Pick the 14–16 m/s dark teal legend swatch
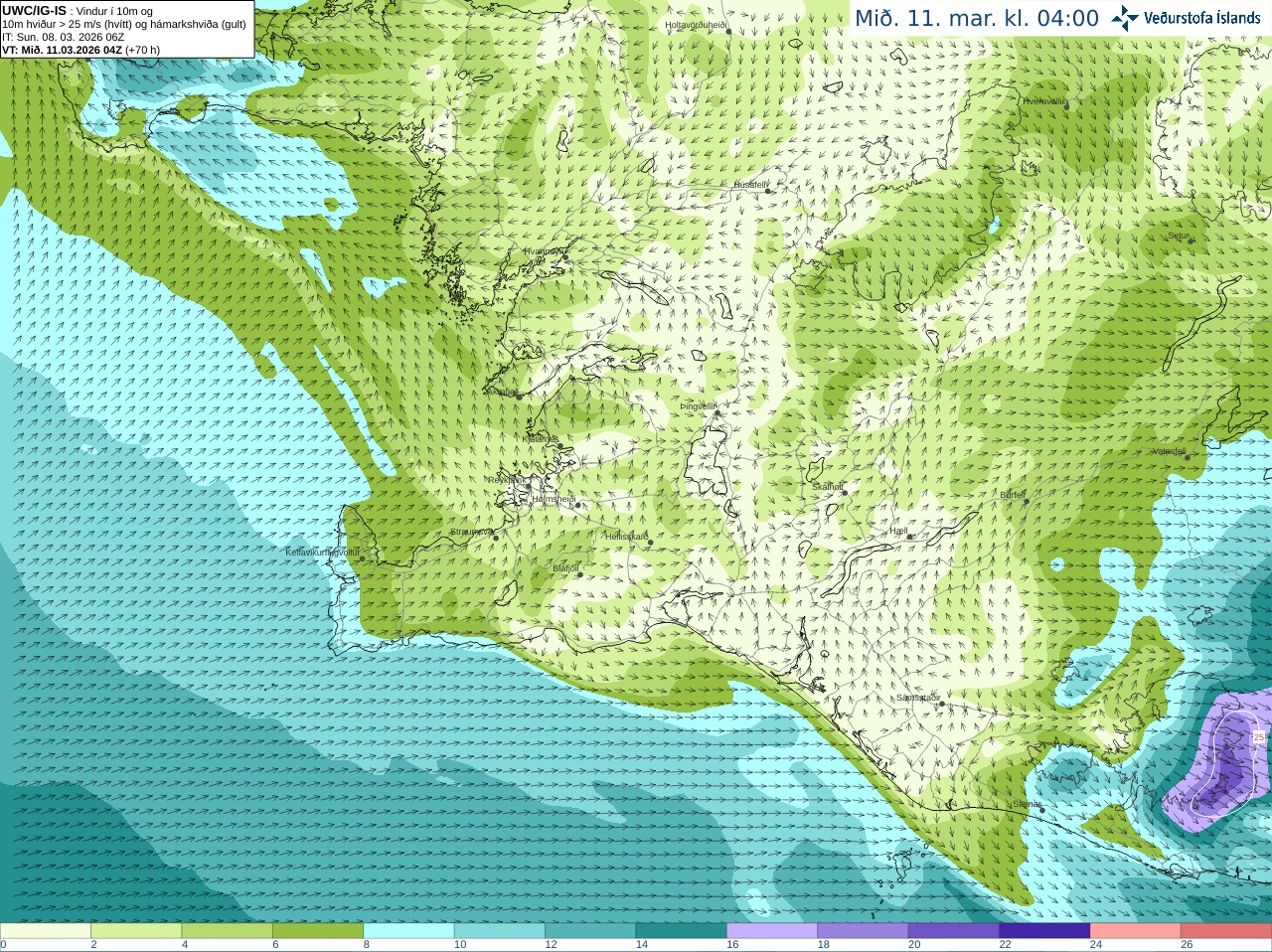 pyautogui.click(x=681, y=931)
